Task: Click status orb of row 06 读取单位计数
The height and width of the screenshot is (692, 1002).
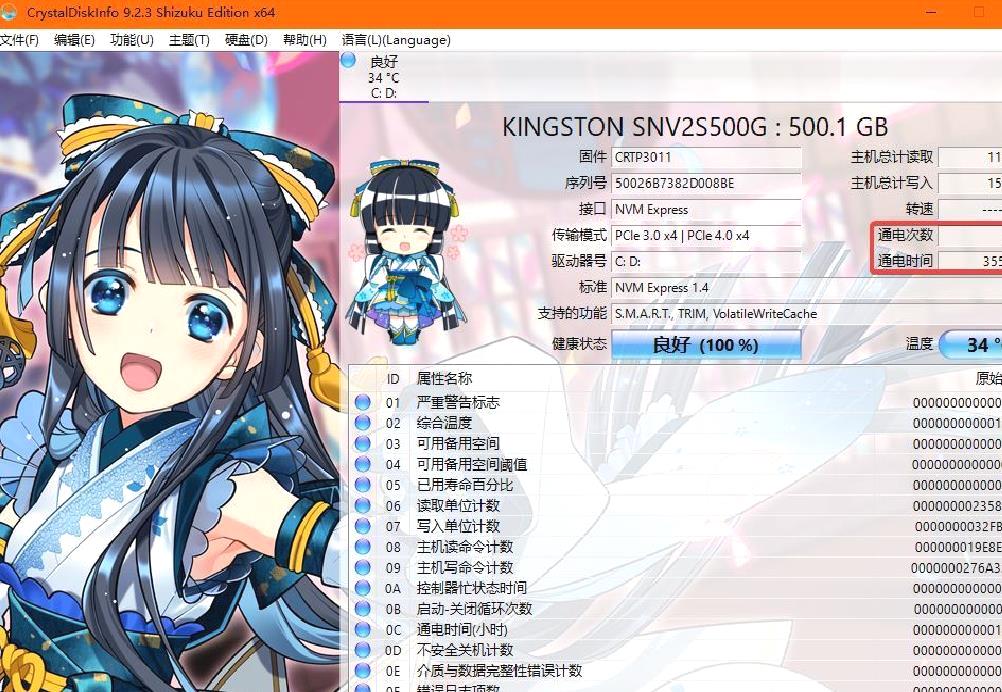Action: 362,505
